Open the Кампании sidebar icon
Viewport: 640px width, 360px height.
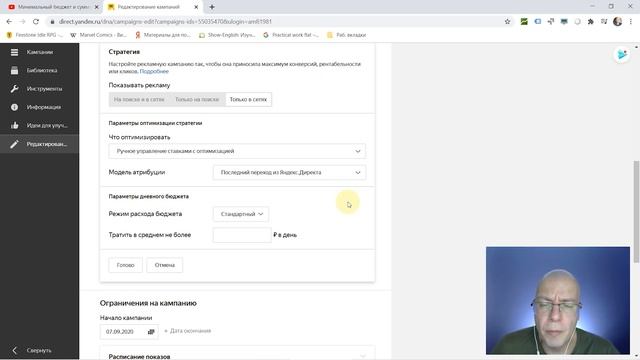tap(14, 52)
